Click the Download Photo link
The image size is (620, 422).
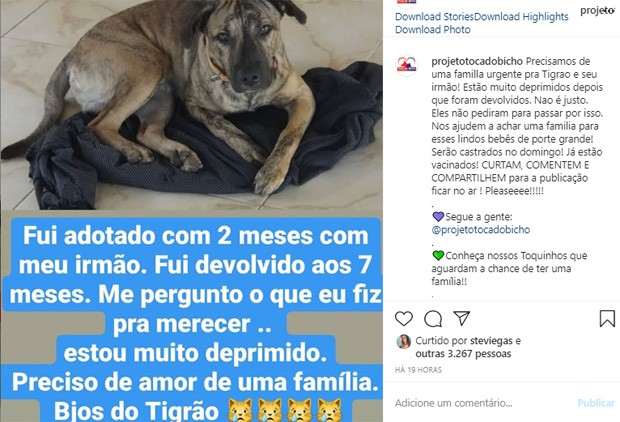coord(433,30)
